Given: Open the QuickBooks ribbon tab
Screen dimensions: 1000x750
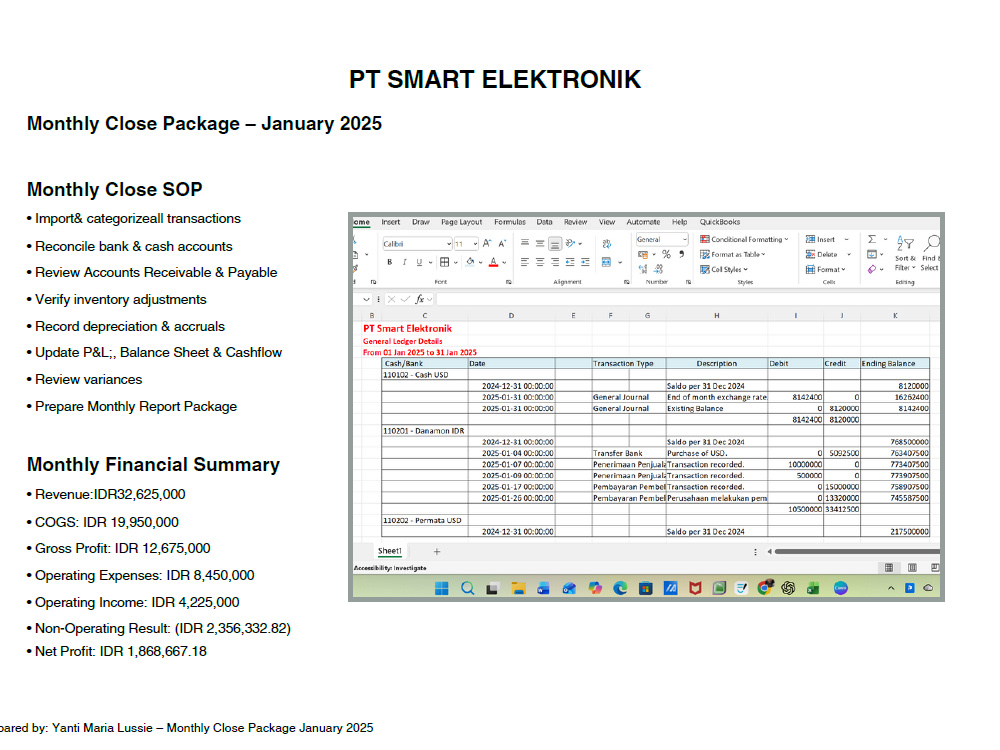Looking at the screenshot, I should 719,222.
